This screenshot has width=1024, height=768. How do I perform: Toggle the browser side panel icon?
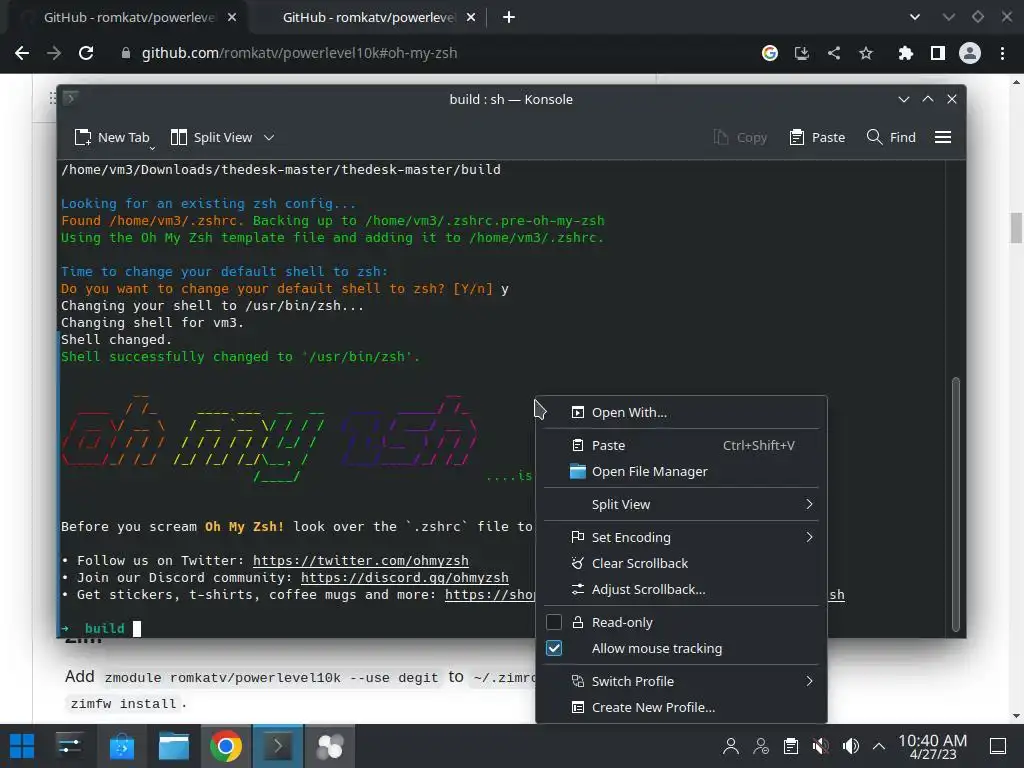pyautogui.click(x=938, y=53)
